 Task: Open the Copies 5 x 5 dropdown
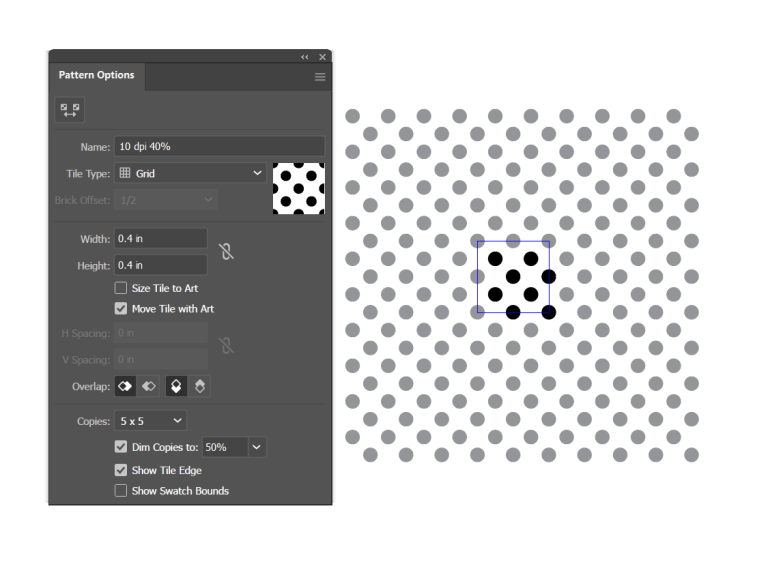pyautogui.click(x=150, y=421)
